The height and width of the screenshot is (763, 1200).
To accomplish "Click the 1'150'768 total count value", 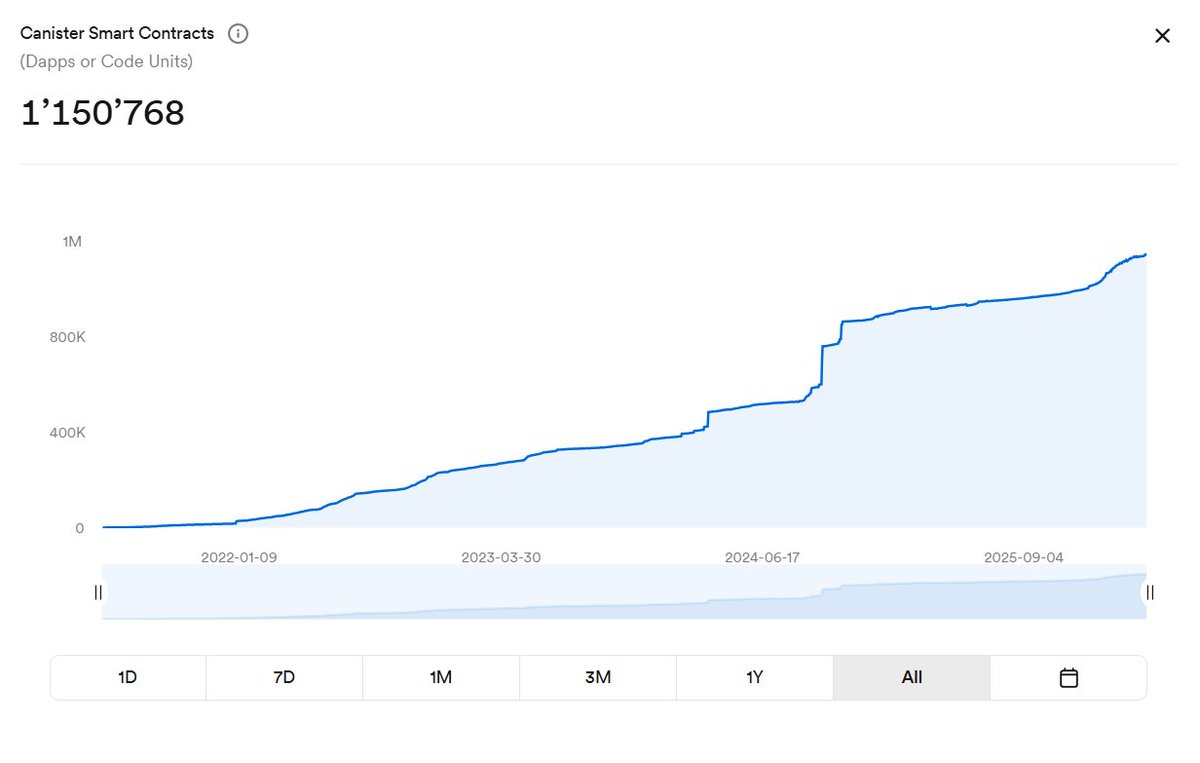I will click(103, 113).
